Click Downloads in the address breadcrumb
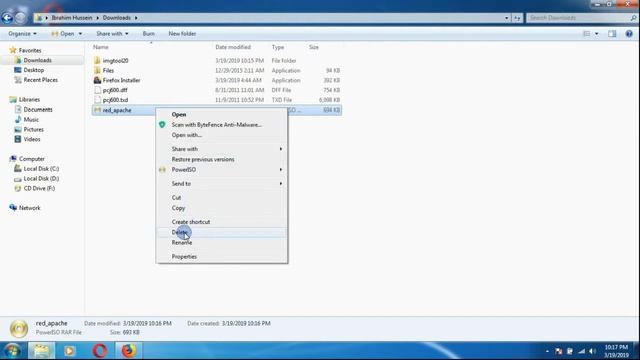Image resolution: width=640 pixels, height=360 pixels. (x=117, y=18)
